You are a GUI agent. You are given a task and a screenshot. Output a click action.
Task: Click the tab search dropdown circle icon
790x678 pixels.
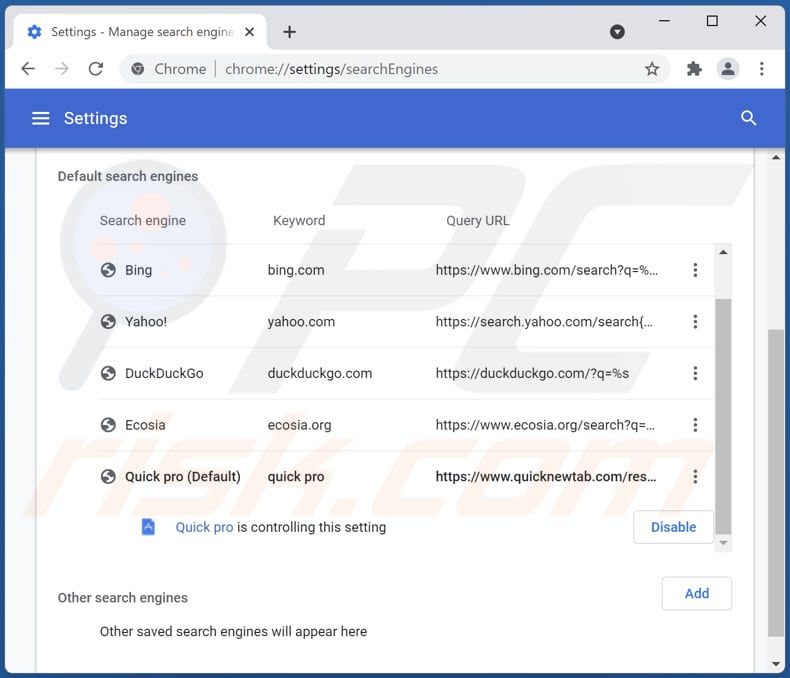(617, 32)
